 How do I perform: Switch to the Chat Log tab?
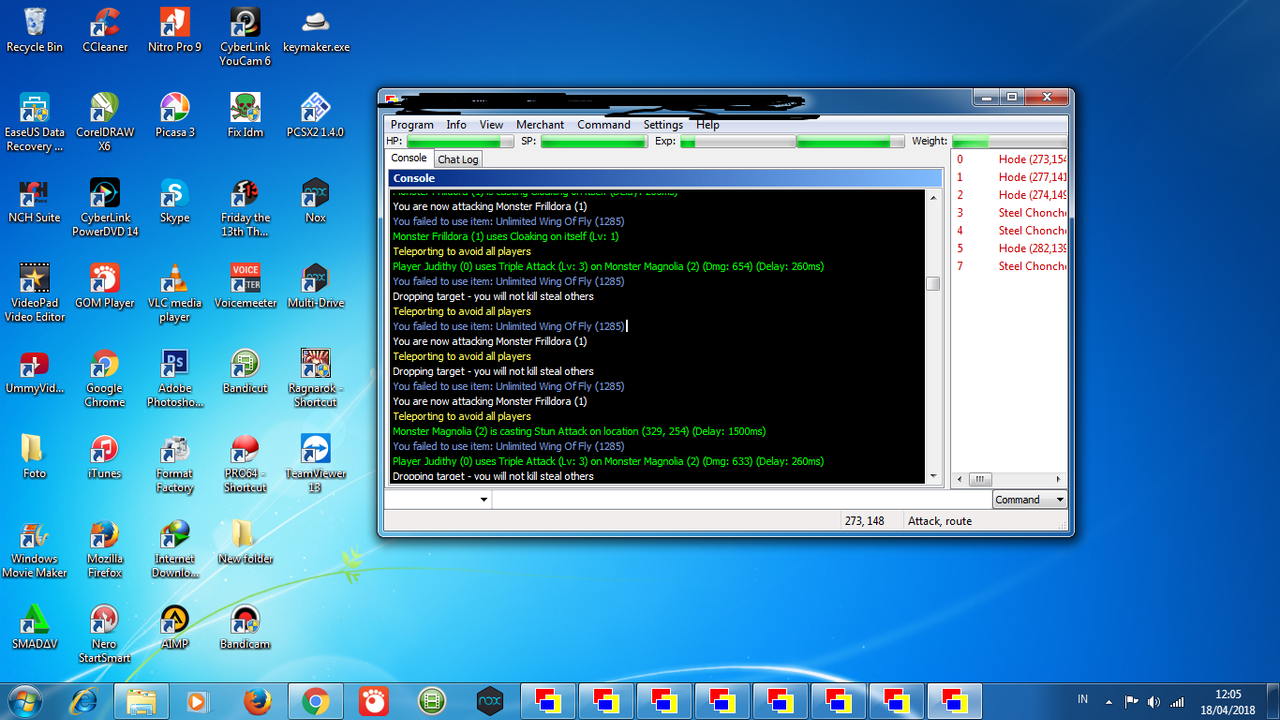[458, 159]
